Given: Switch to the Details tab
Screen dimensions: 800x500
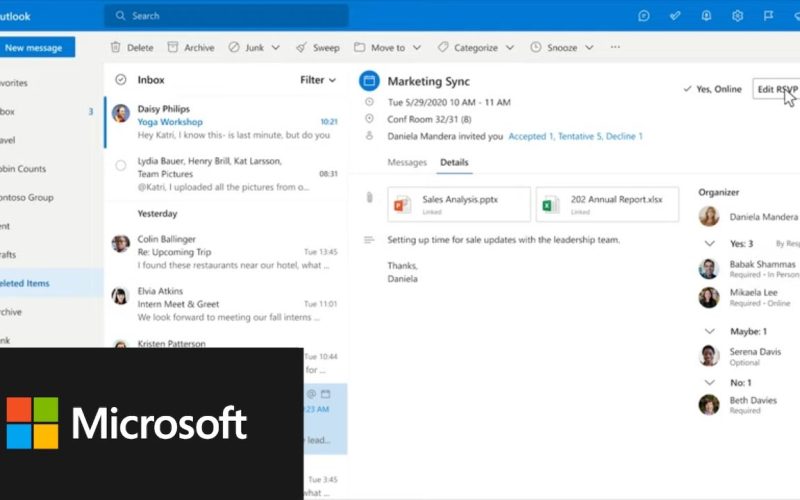Looking at the screenshot, I should point(454,162).
